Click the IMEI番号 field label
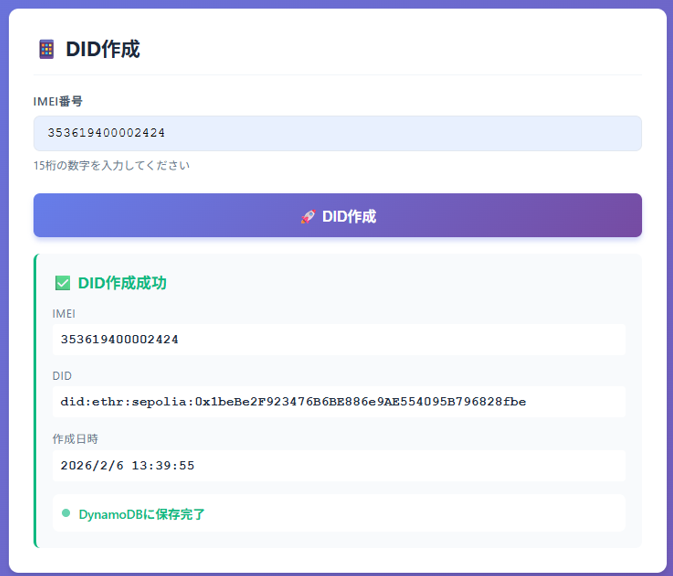The width and height of the screenshot is (673, 576). 58,101
